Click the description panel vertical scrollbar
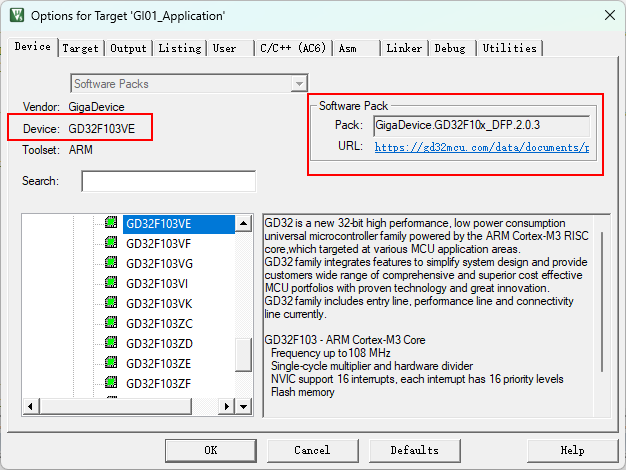The image size is (626, 470). pos(602,302)
